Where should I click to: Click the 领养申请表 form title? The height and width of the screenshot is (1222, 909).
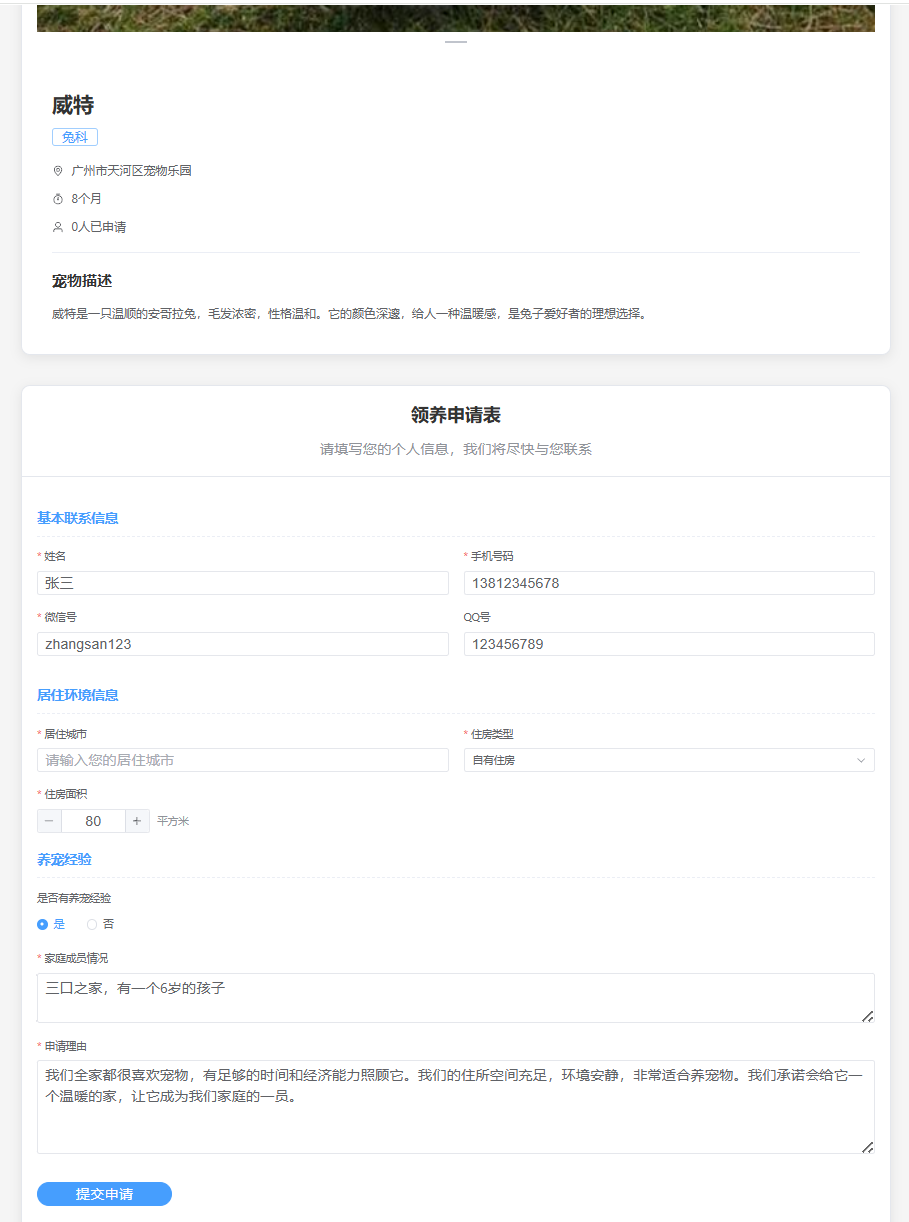pyautogui.click(x=456, y=415)
